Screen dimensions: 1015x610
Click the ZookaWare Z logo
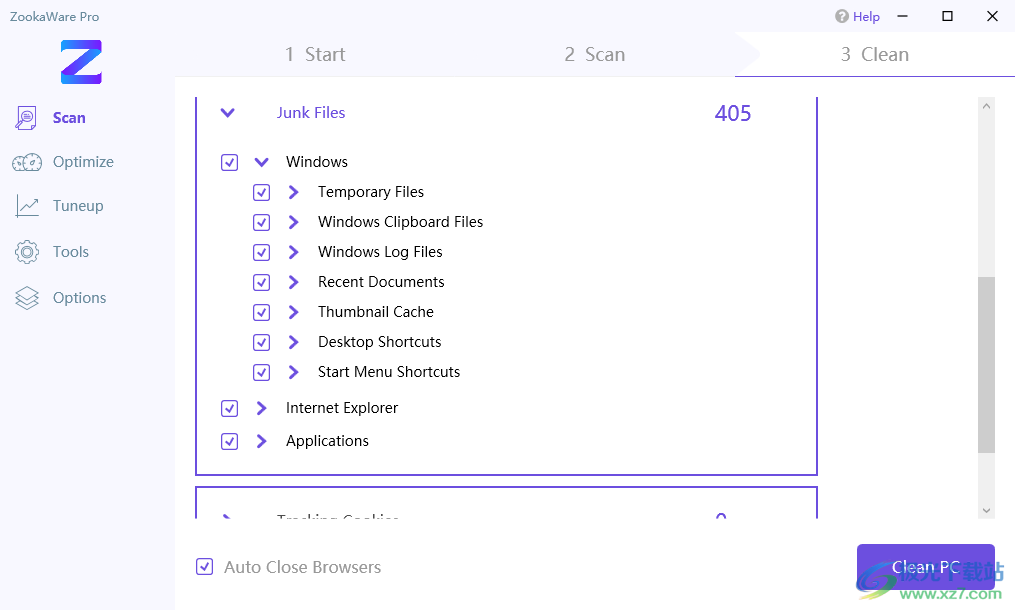pos(81,62)
